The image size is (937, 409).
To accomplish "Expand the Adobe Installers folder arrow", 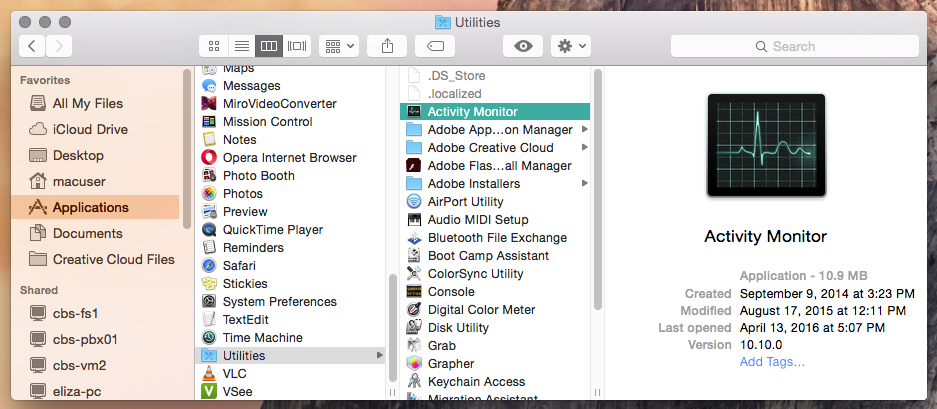I will tap(584, 184).
